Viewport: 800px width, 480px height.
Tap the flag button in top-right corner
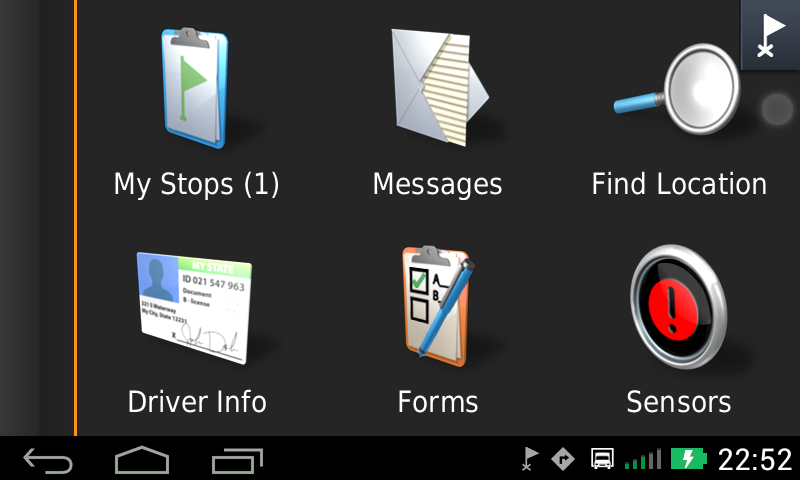pyautogui.click(x=769, y=35)
